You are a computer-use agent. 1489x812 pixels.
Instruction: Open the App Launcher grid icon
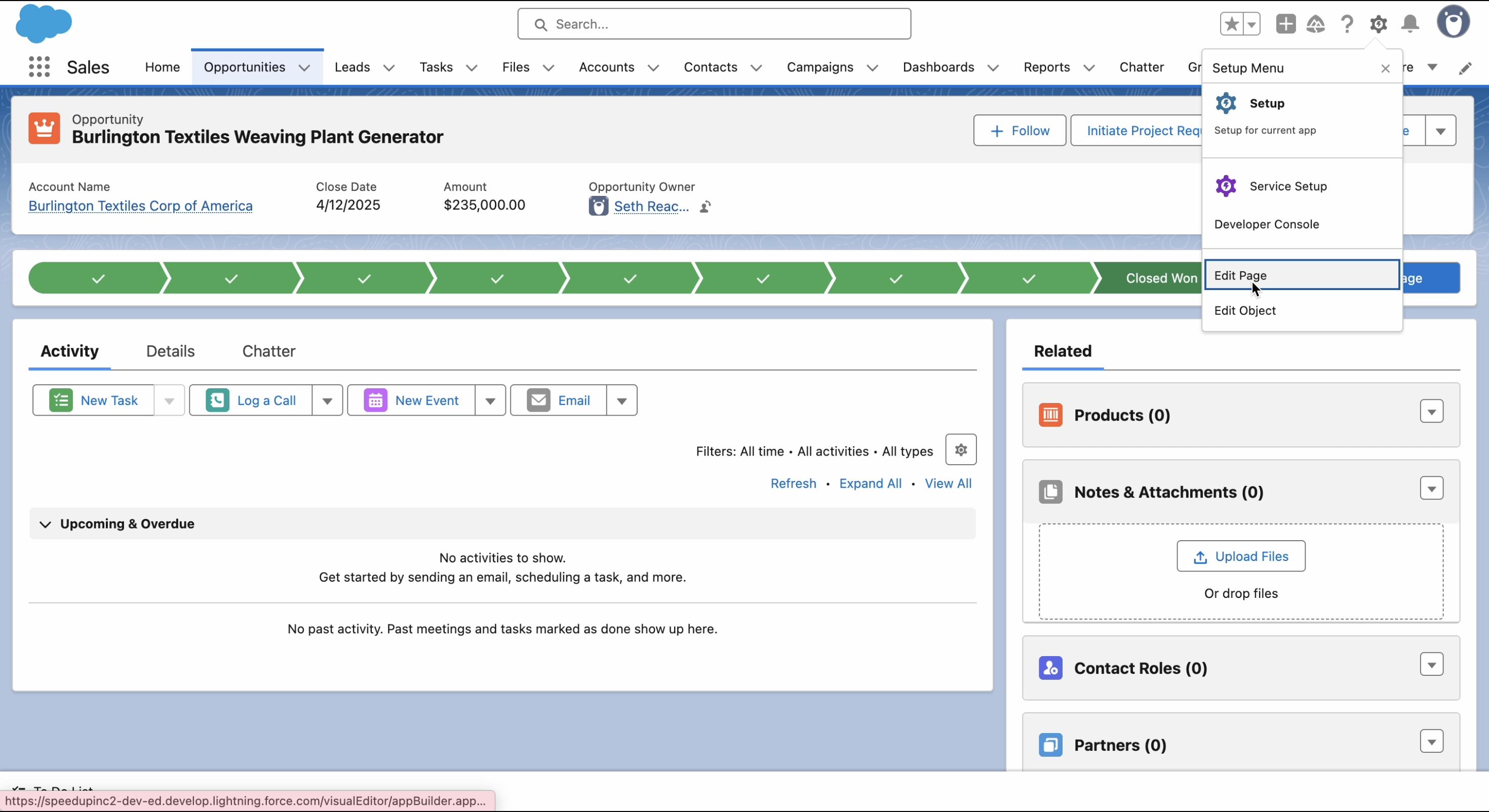point(40,67)
